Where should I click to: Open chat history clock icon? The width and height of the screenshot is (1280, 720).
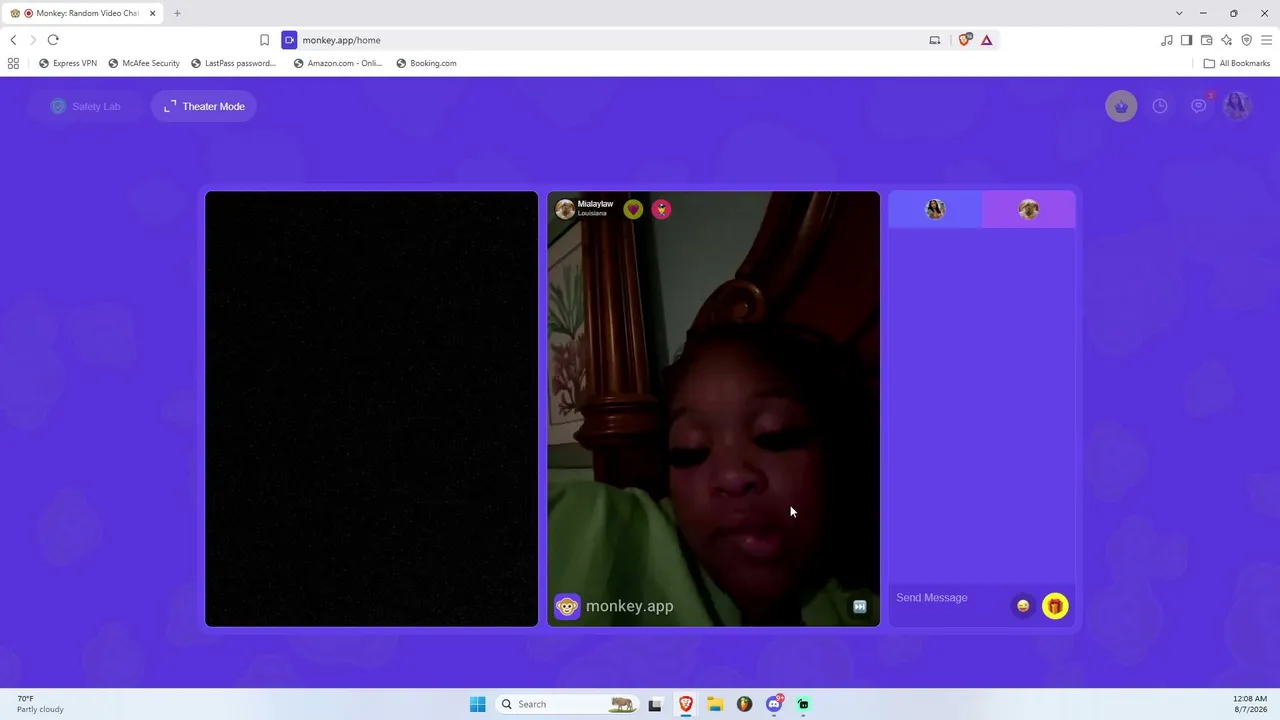pos(1160,106)
